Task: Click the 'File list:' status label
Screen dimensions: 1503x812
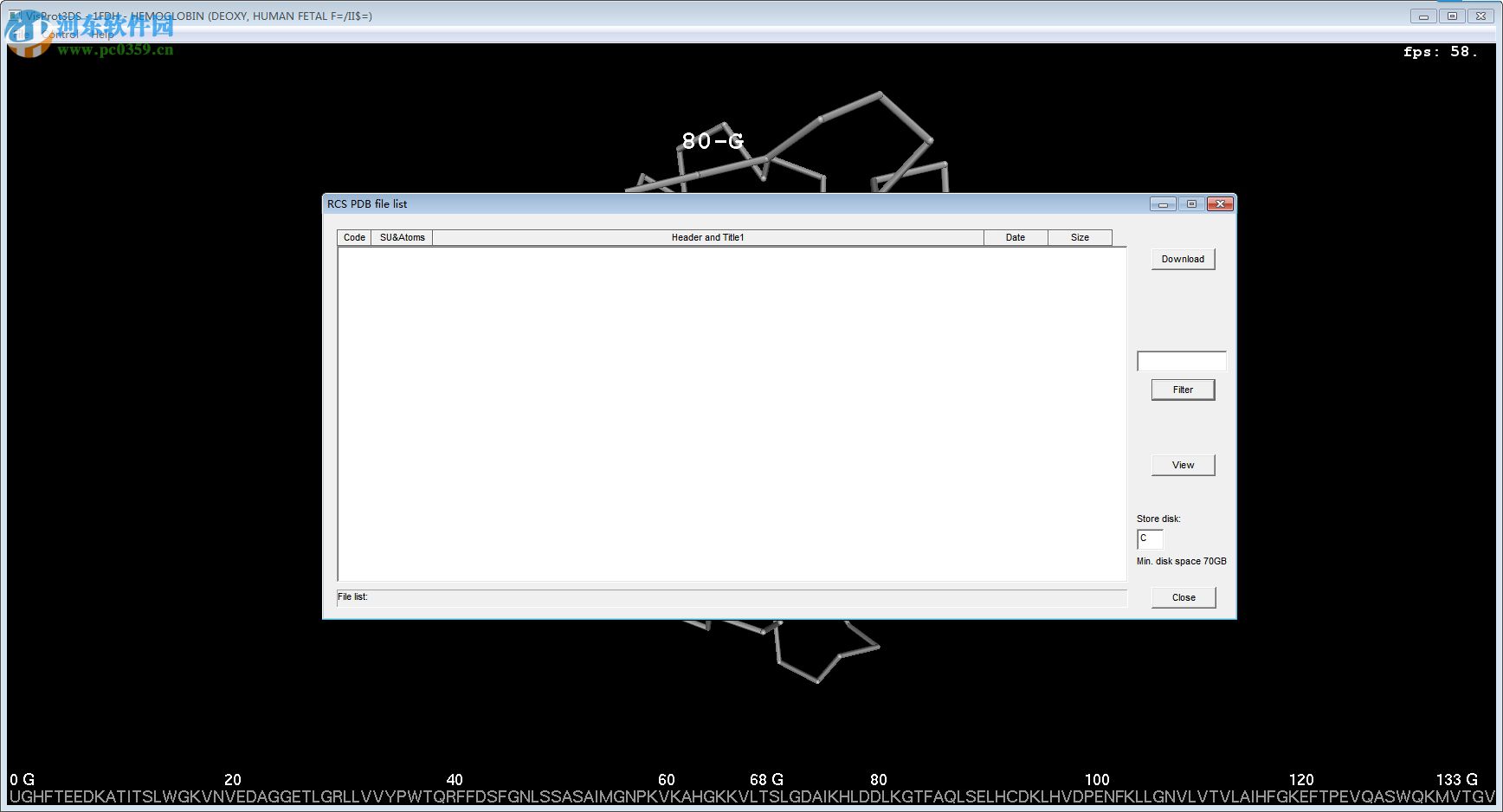Action: [352, 596]
